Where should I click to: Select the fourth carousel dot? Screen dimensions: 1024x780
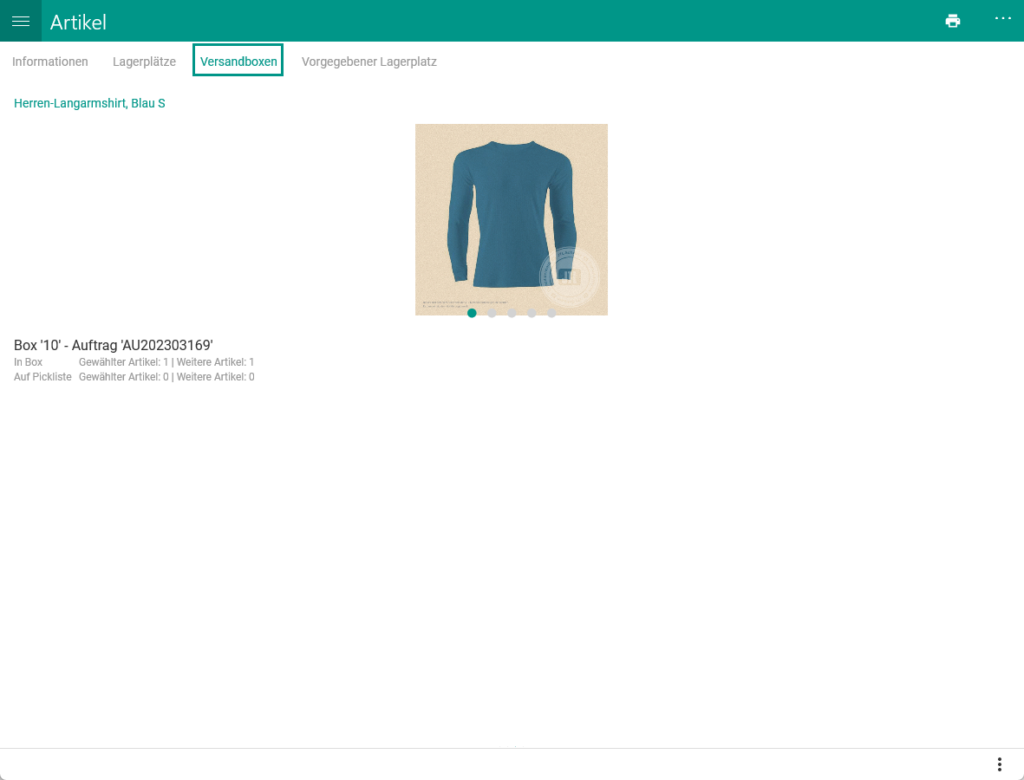coord(532,313)
